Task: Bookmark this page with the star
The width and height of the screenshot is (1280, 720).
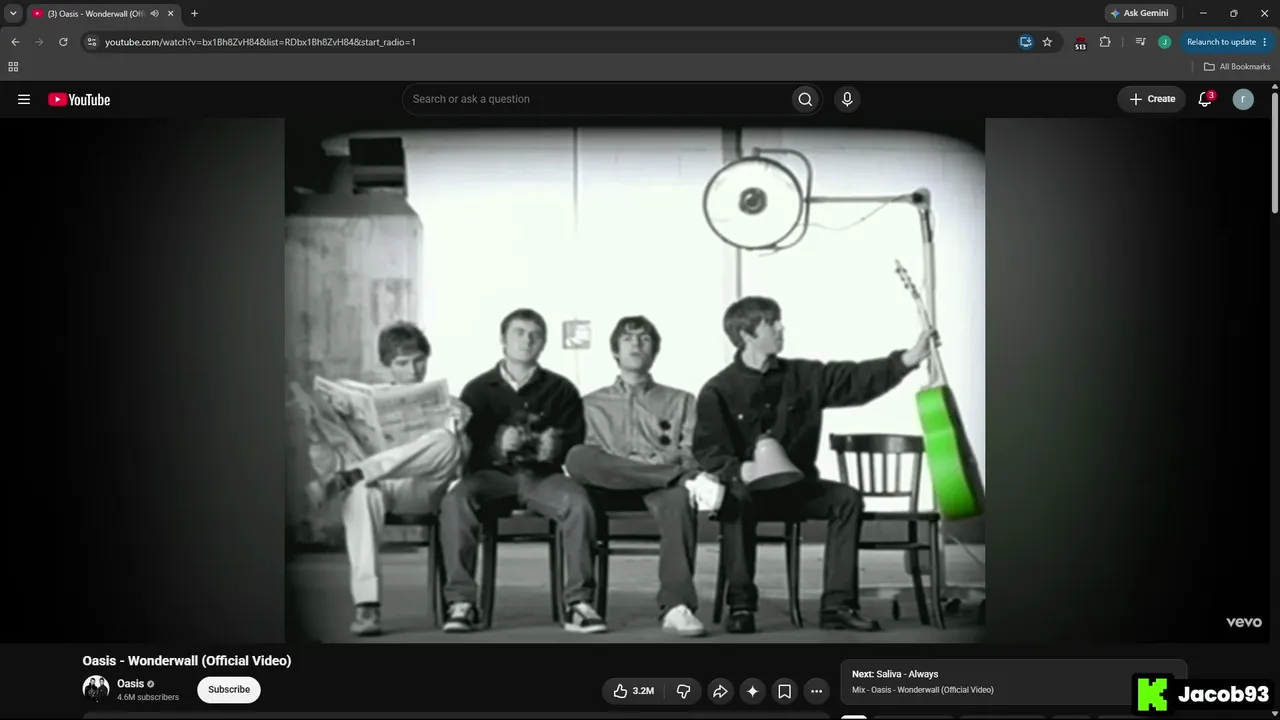Action: (1047, 42)
